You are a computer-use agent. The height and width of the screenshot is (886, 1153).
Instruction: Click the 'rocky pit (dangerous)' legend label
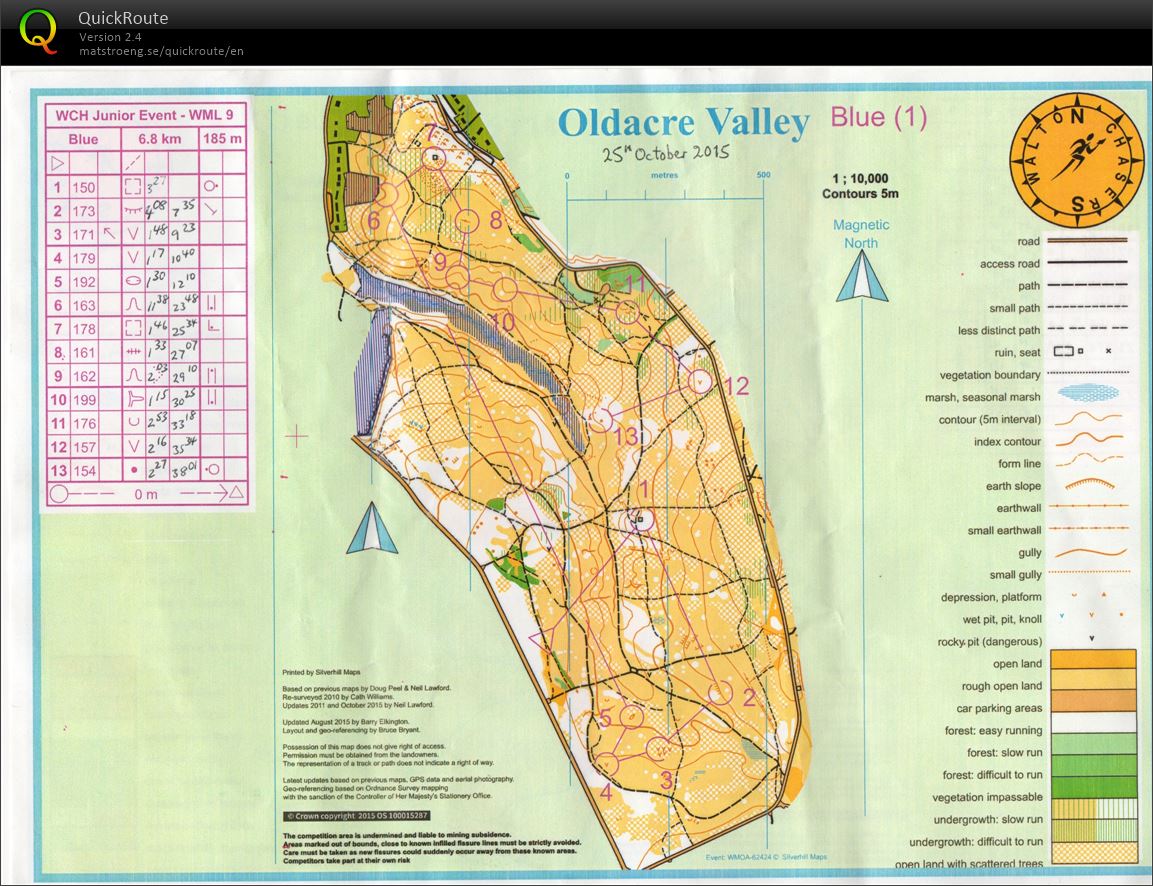990,642
